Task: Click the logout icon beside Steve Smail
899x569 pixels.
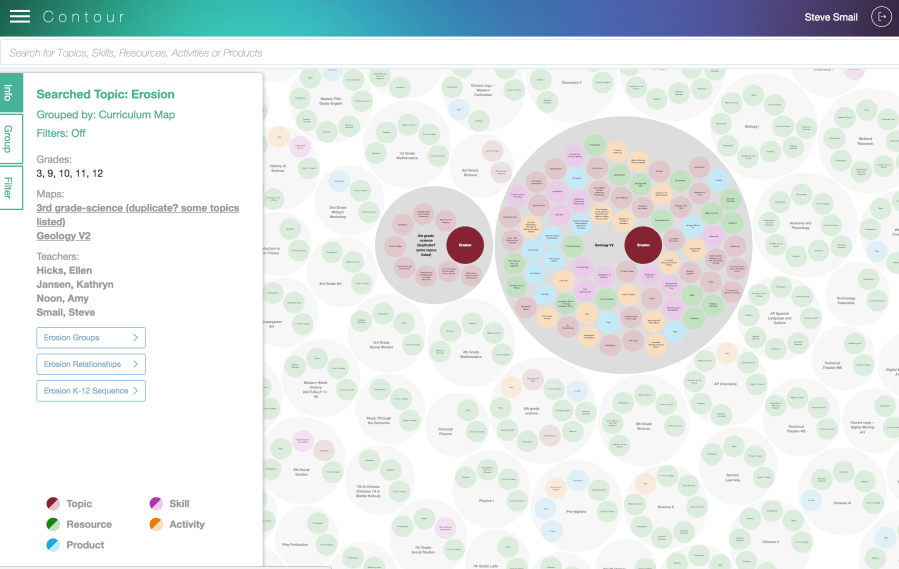Action: coord(881,17)
